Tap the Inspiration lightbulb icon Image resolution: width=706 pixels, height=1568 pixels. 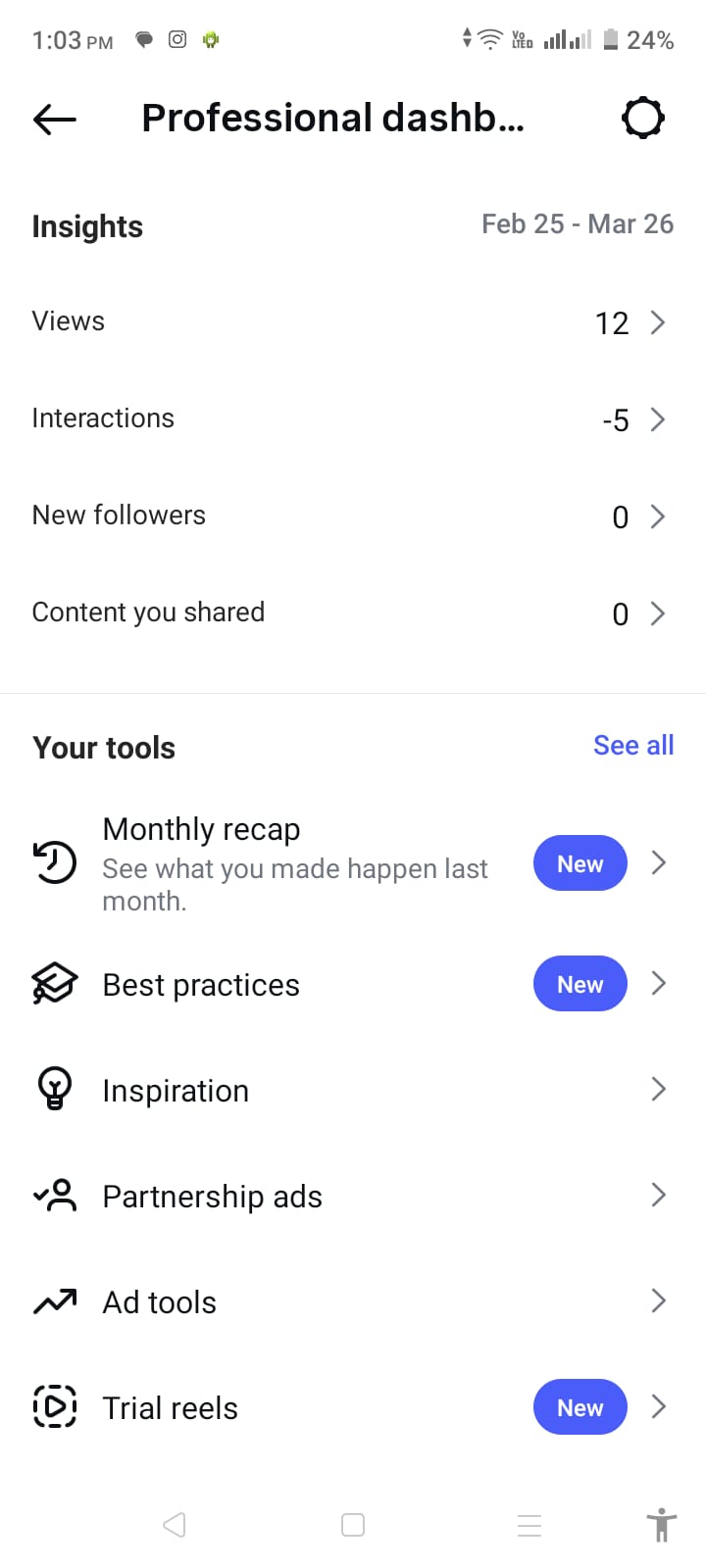55,1089
